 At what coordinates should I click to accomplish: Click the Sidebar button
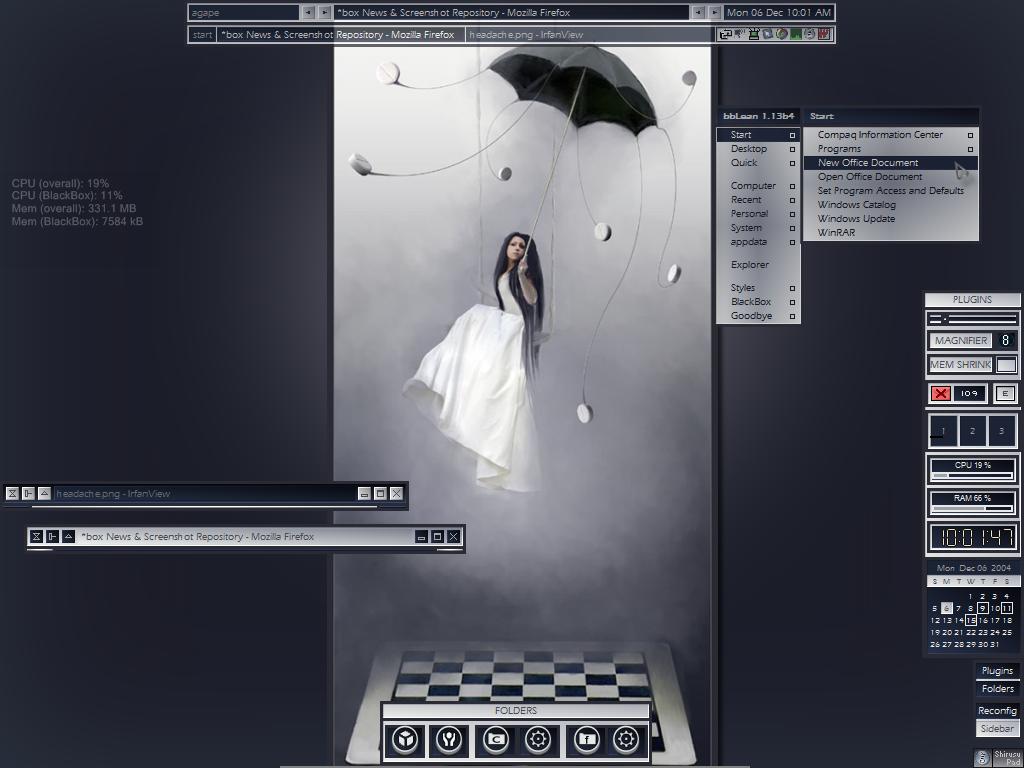pos(997,729)
